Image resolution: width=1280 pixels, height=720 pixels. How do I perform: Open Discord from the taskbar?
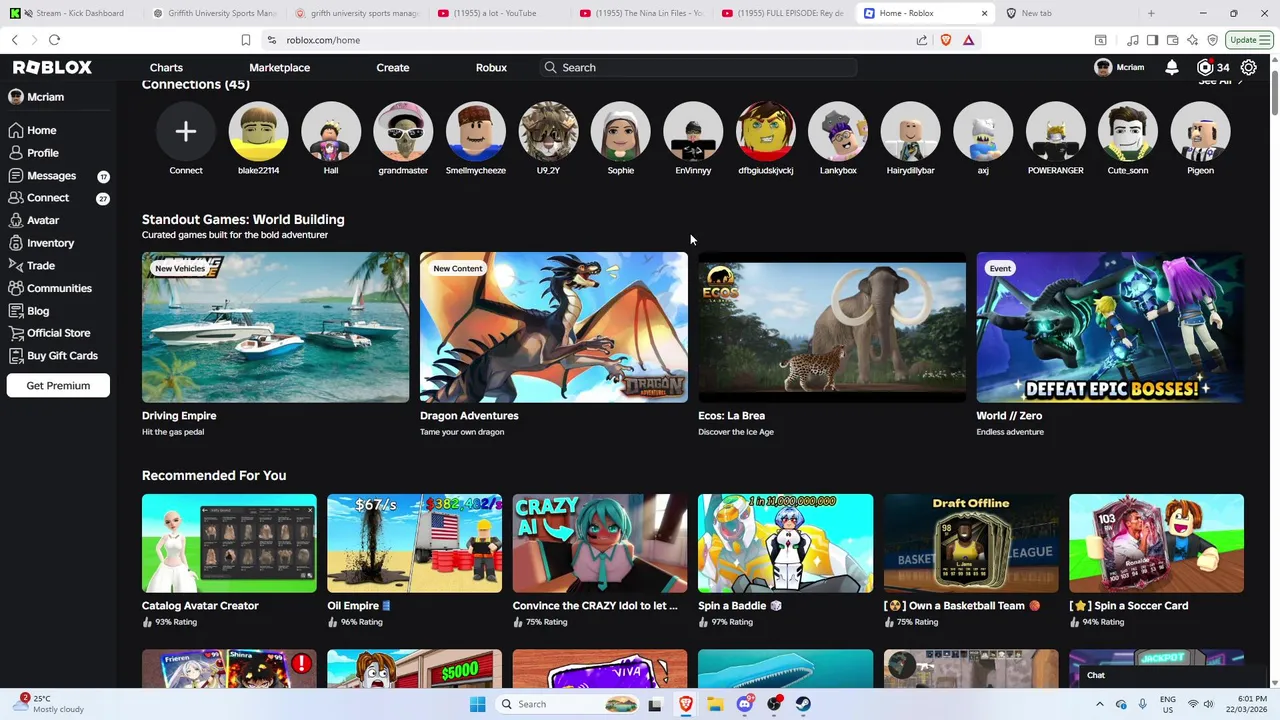pos(745,704)
